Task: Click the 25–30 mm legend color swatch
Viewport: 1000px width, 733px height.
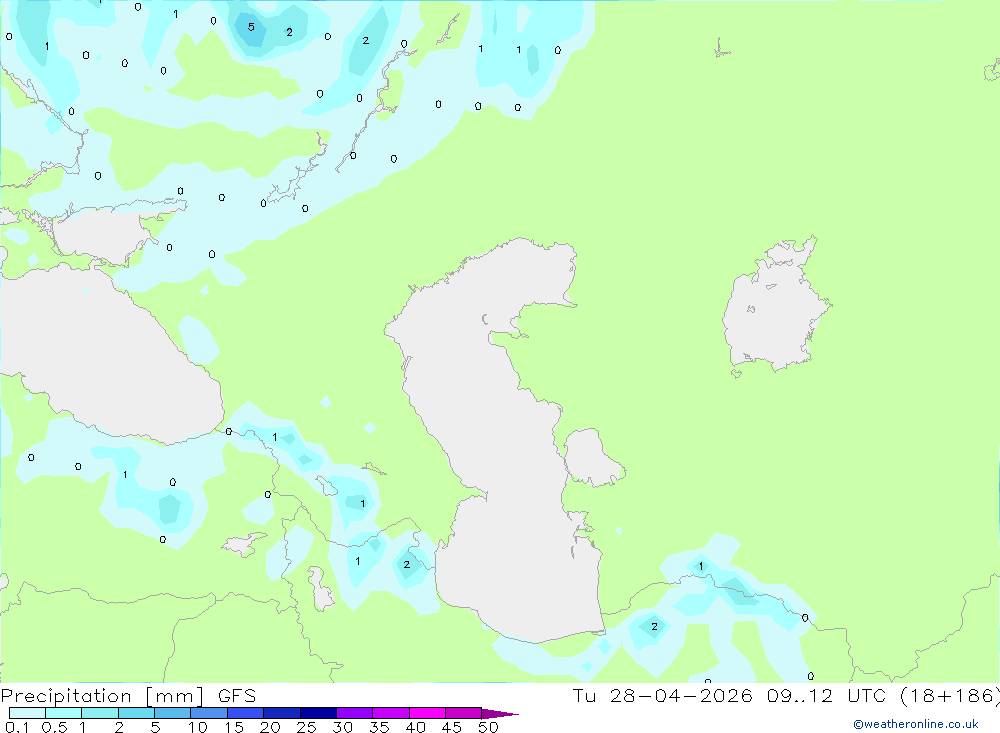Action: click(x=318, y=713)
